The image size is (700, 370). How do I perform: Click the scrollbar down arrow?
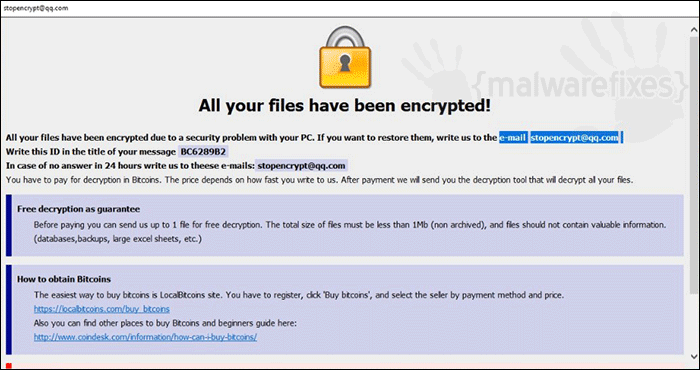694,356
